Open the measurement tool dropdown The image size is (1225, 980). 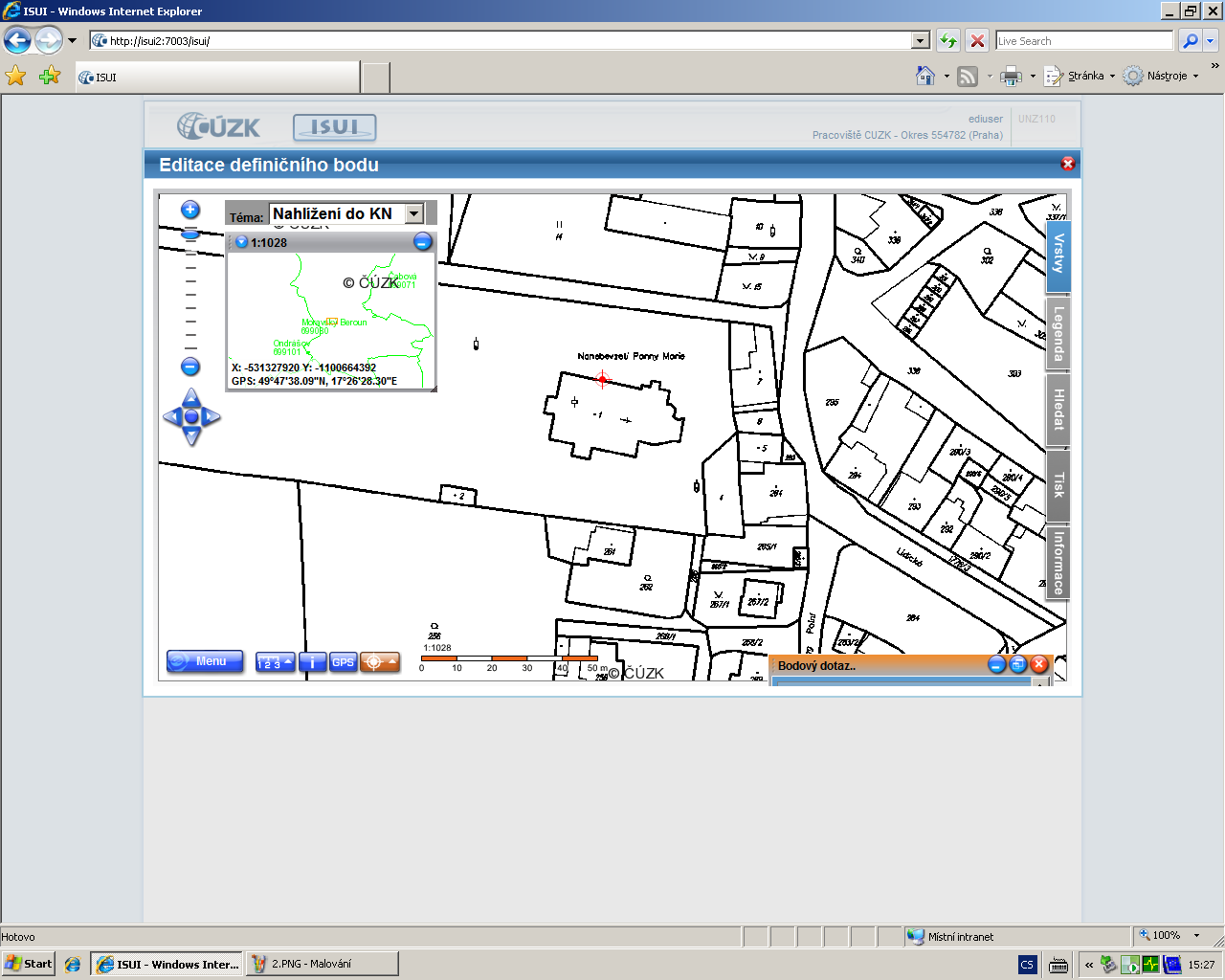click(275, 662)
